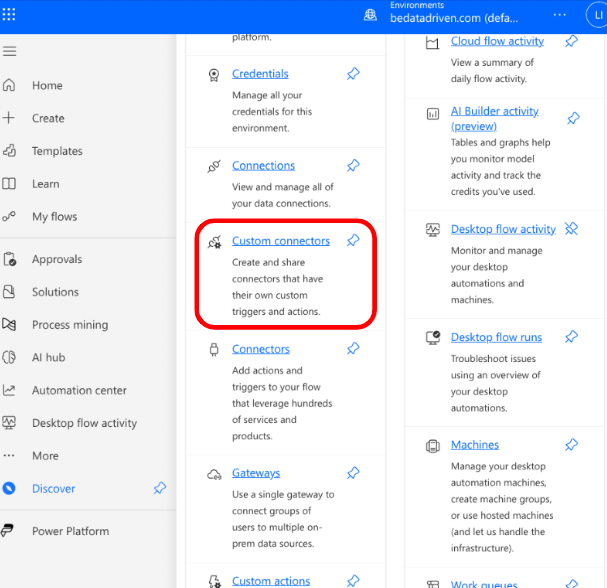Click the Cloud flow activity chart icon
Screen dimensions: 607x588
(432, 43)
